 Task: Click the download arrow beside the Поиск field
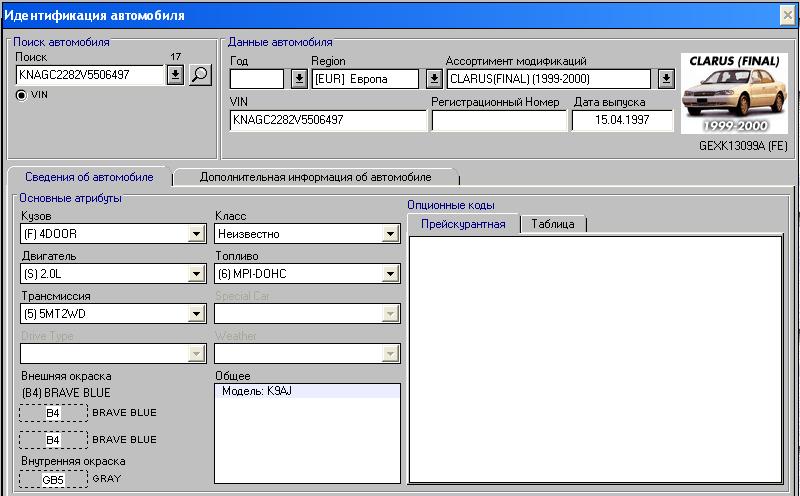coord(175,75)
